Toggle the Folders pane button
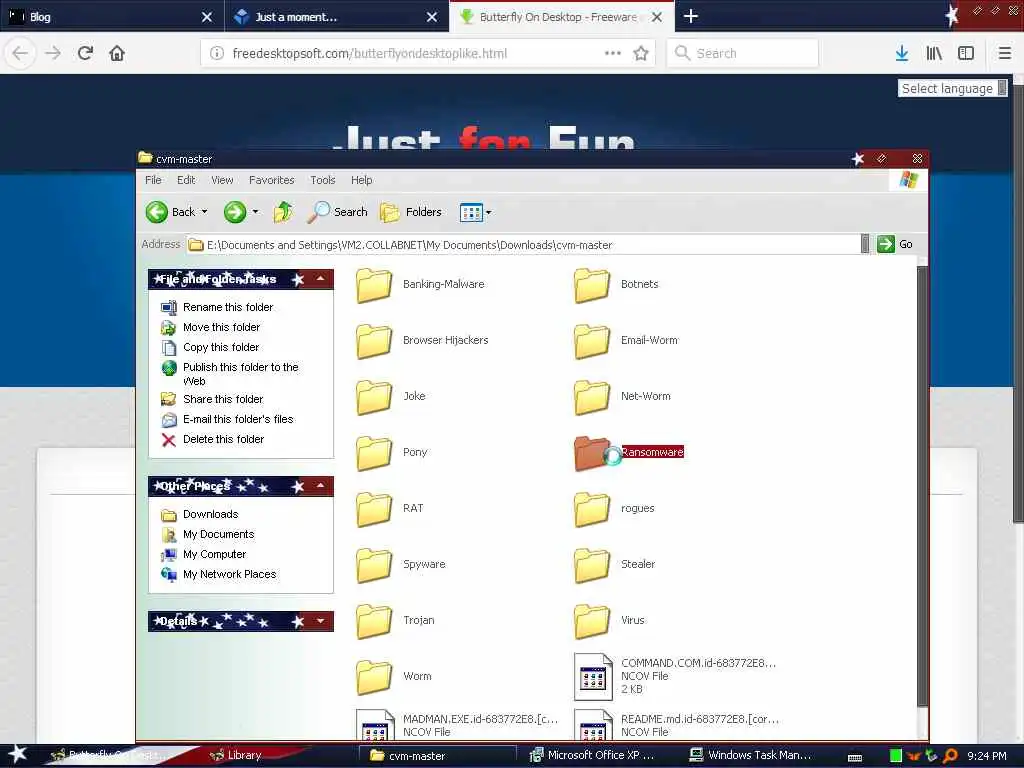The height and width of the screenshot is (768, 1024). [x=411, y=212]
